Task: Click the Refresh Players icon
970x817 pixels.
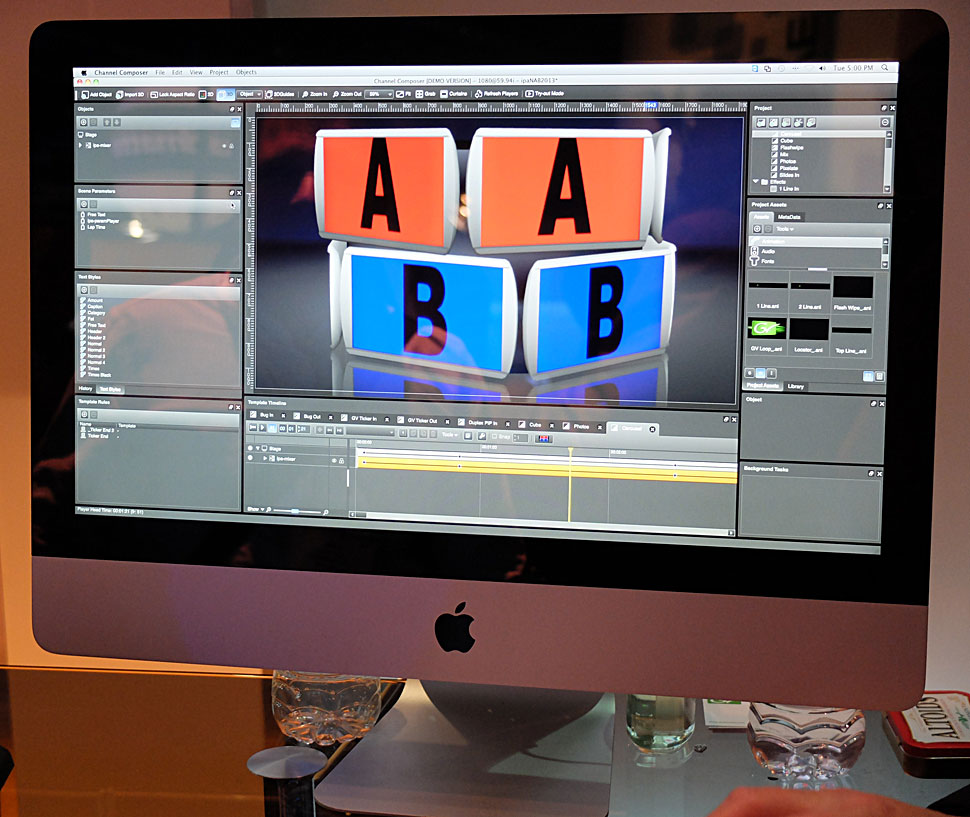Action: pyautogui.click(x=479, y=94)
